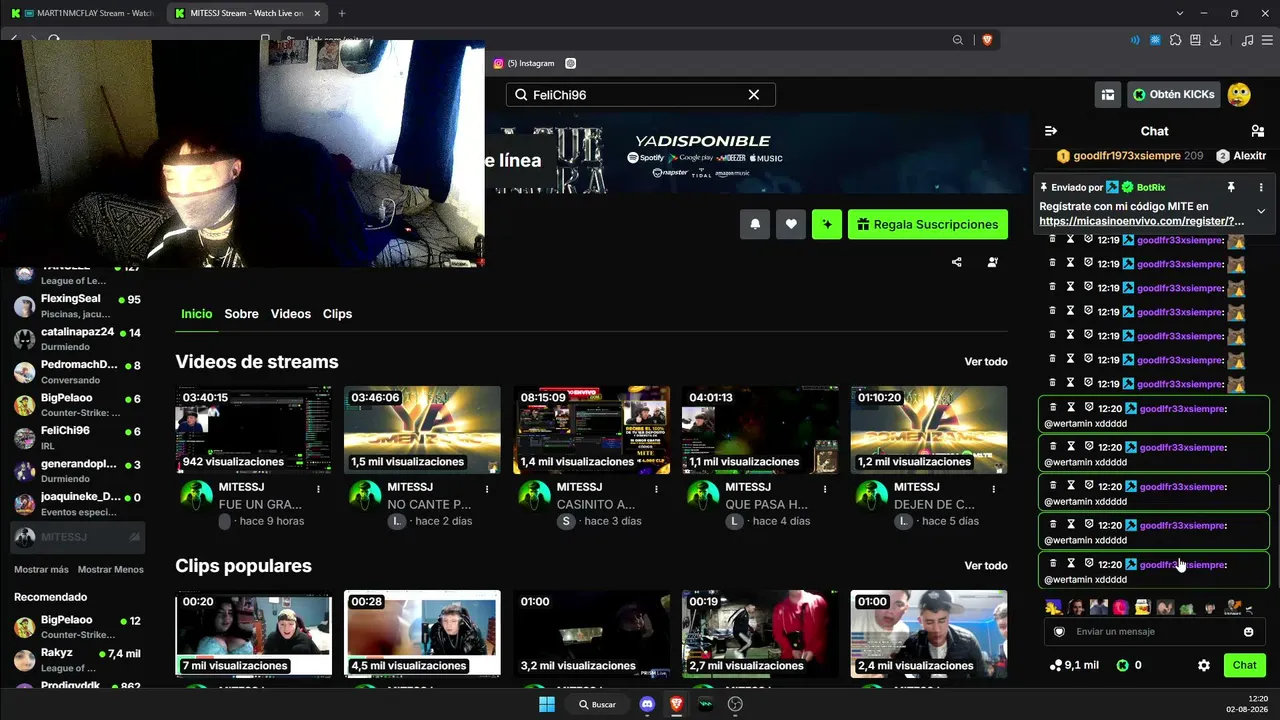Open Discord from the taskbar
The image size is (1280, 720).
[647, 704]
